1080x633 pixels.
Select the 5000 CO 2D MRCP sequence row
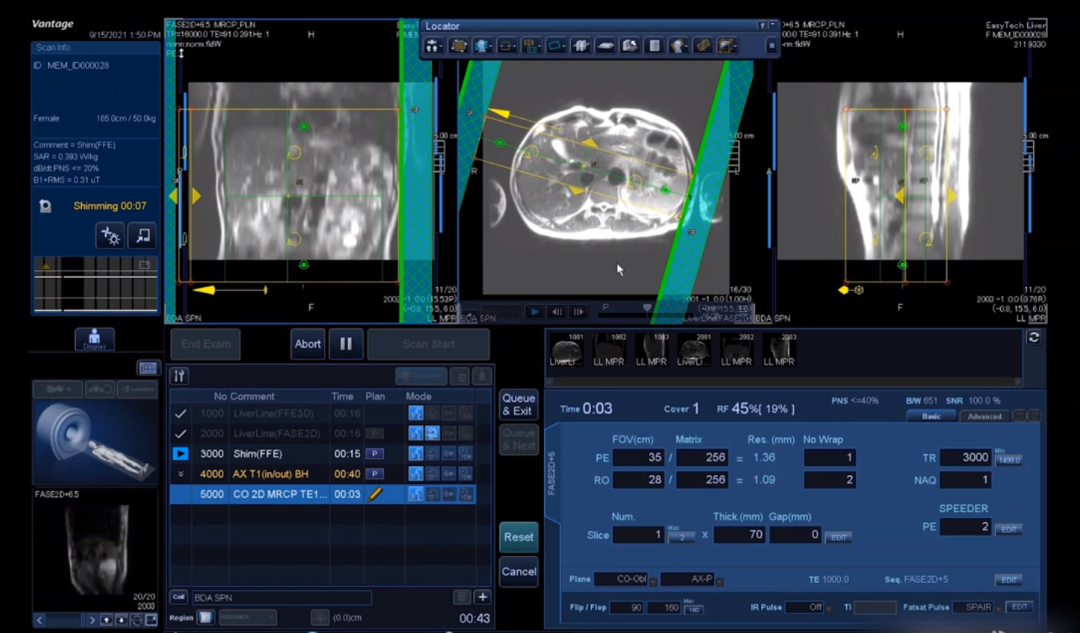tap(322, 494)
